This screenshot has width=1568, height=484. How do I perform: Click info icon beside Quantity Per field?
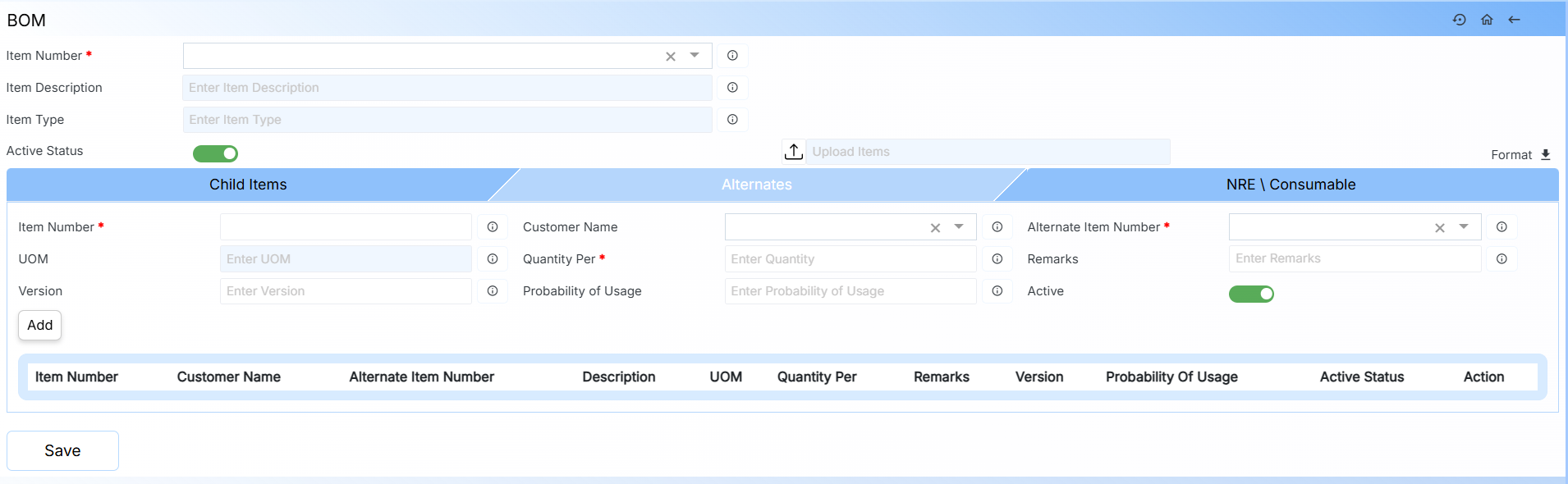(x=997, y=259)
